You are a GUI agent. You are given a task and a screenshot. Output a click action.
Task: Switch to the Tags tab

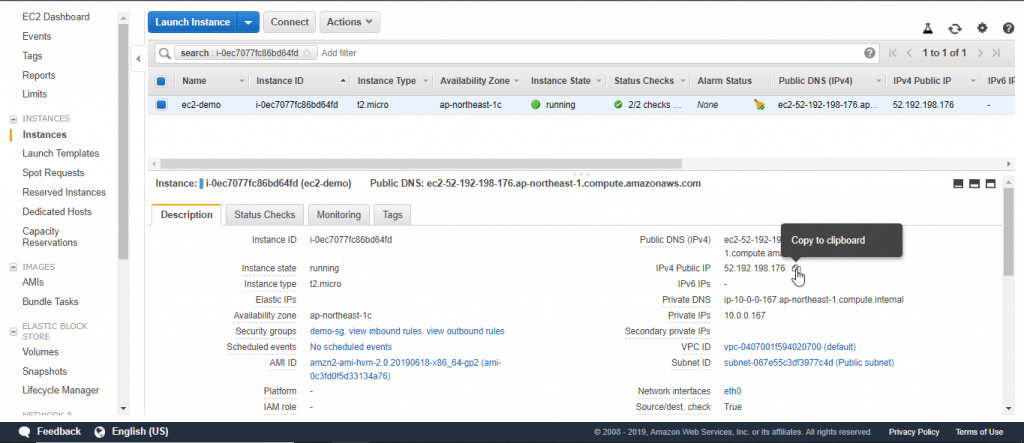392,214
